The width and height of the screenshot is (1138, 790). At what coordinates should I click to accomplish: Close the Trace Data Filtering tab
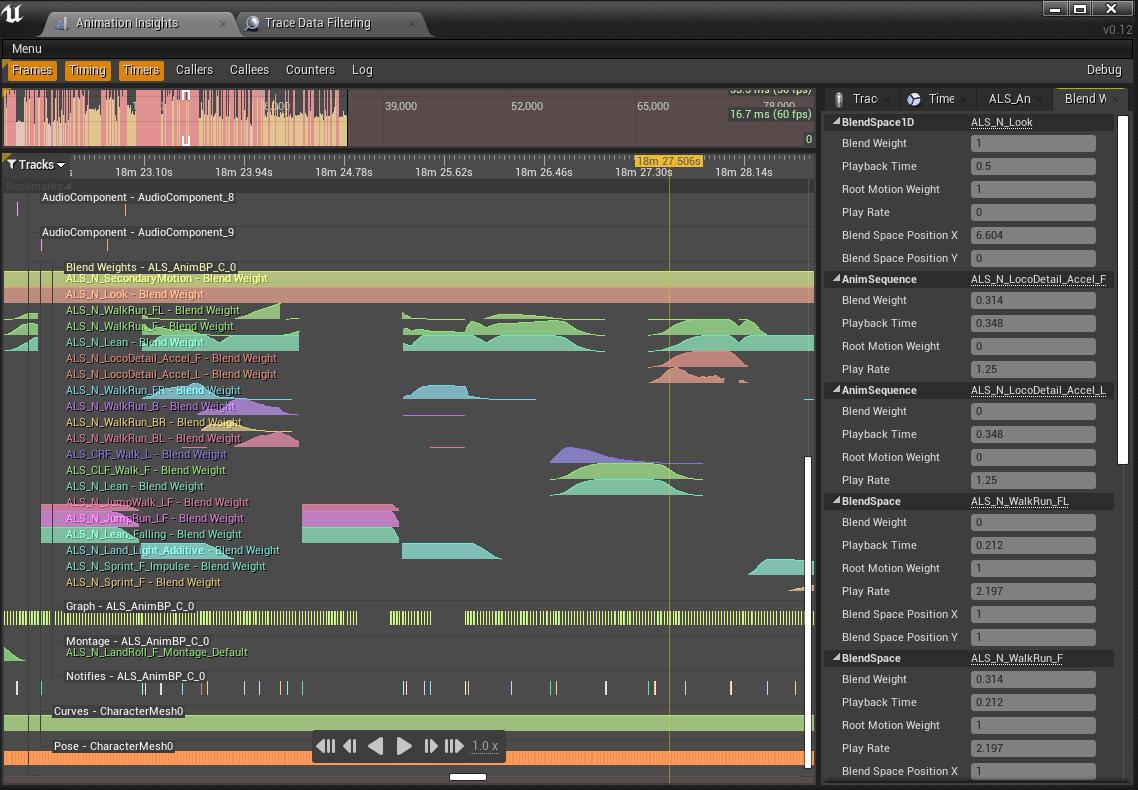click(x=413, y=23)
